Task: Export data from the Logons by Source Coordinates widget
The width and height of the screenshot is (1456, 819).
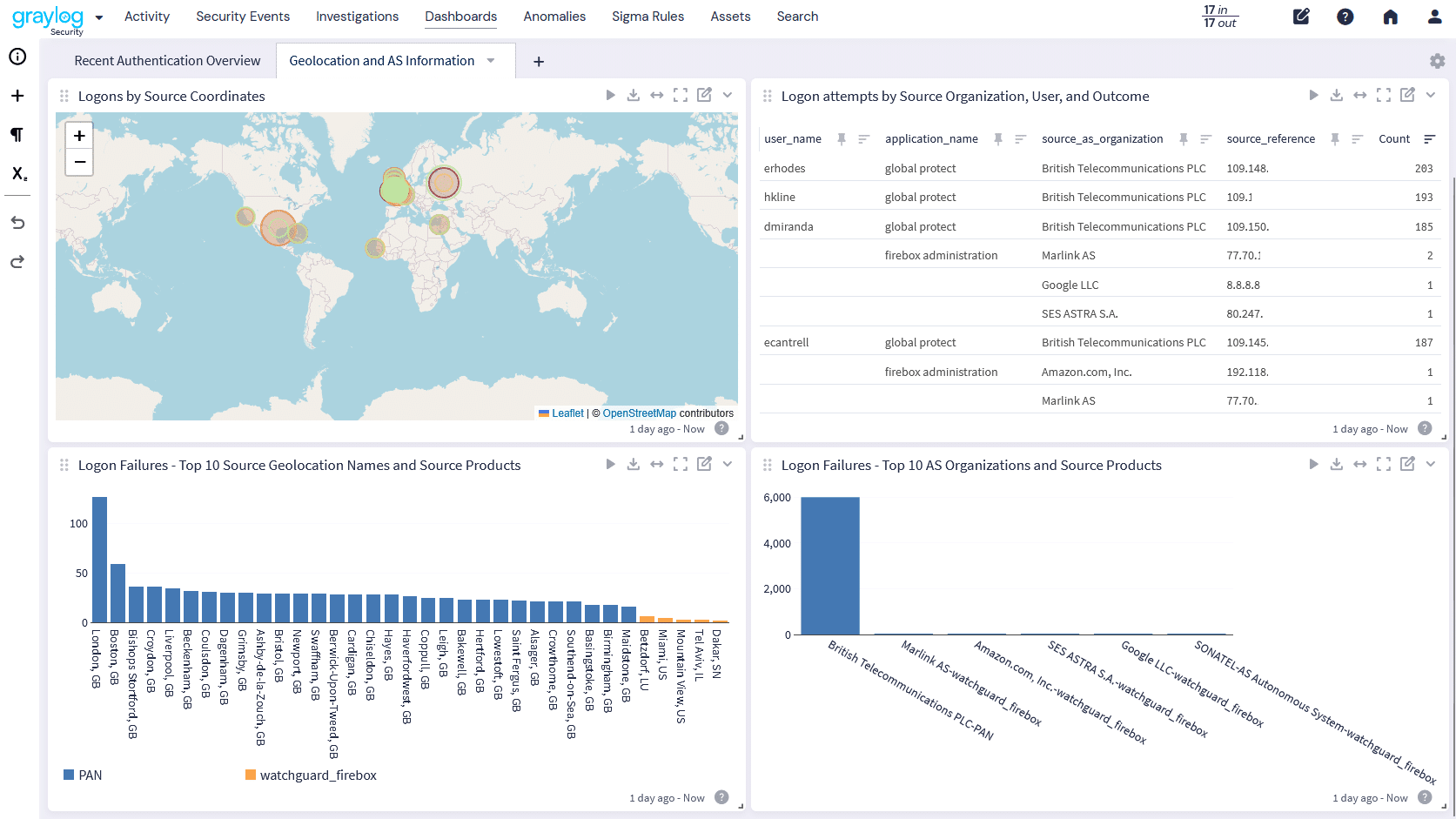Action: pyautogui.click(x=633, y=95)
